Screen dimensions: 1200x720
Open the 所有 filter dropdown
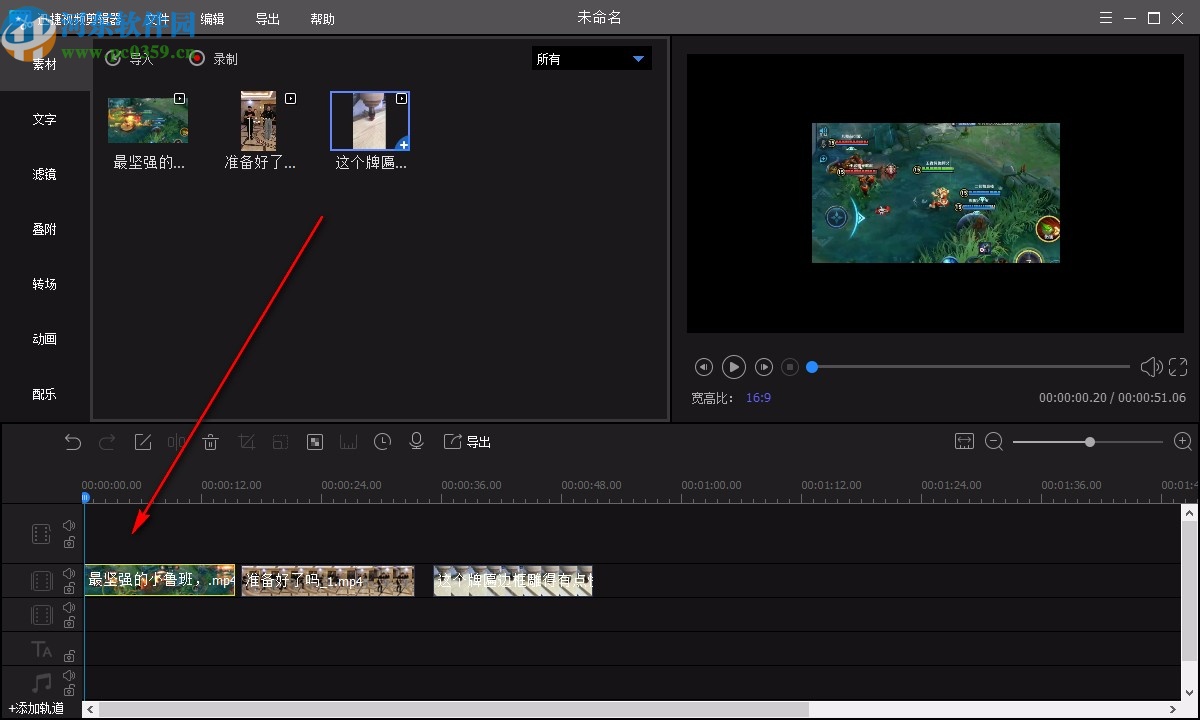point(590,58)
